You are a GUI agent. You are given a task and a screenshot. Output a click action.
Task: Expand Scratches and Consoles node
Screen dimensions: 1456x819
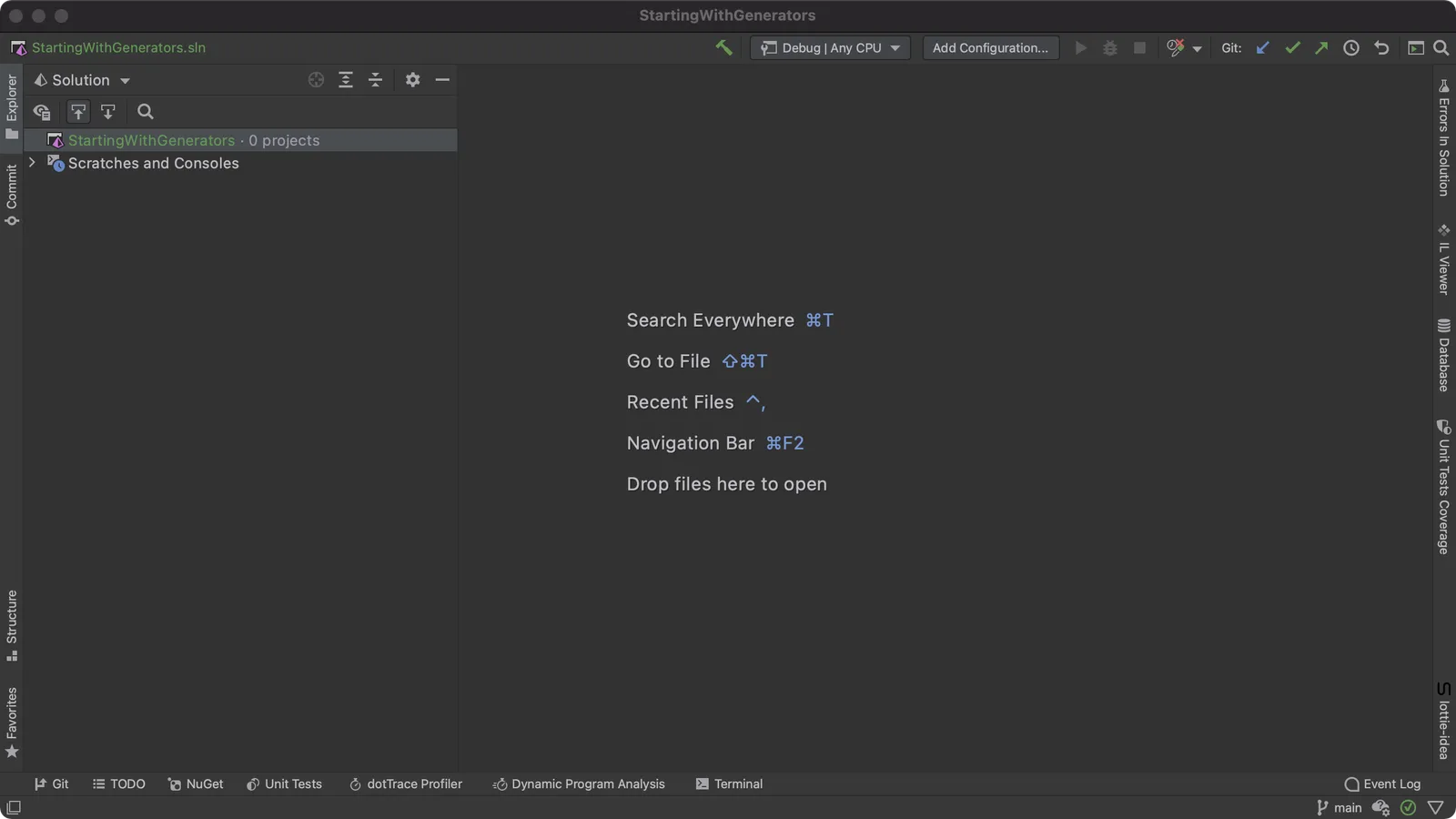tap(32, 162)
